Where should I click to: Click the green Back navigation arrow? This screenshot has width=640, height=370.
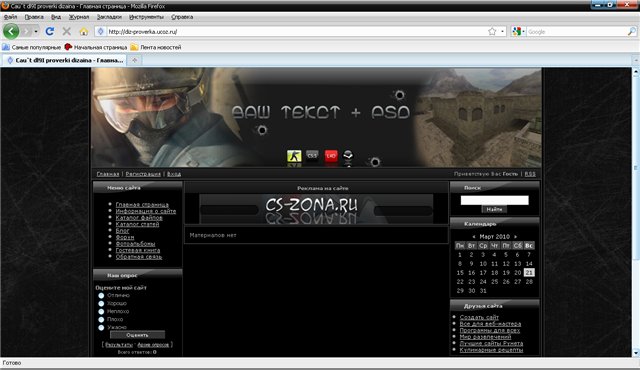[x=11, y=31]
